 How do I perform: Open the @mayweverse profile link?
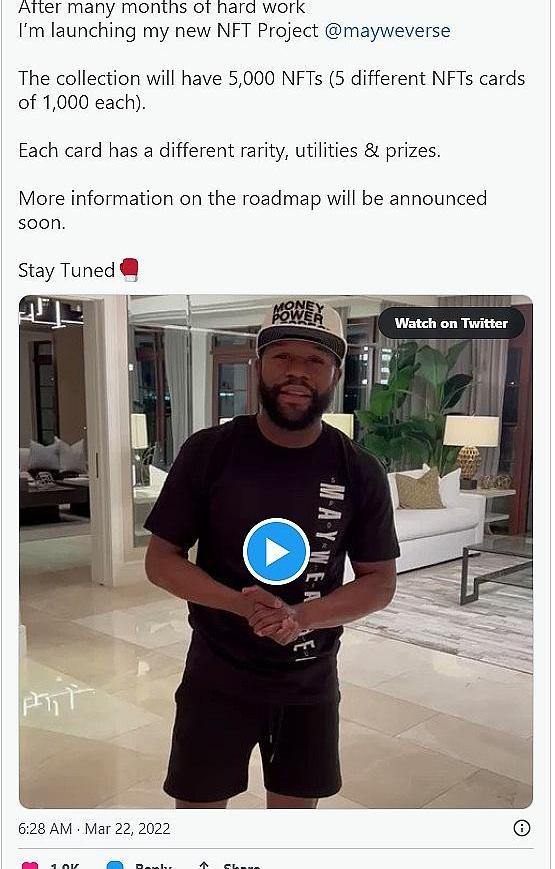coord(387,30)
